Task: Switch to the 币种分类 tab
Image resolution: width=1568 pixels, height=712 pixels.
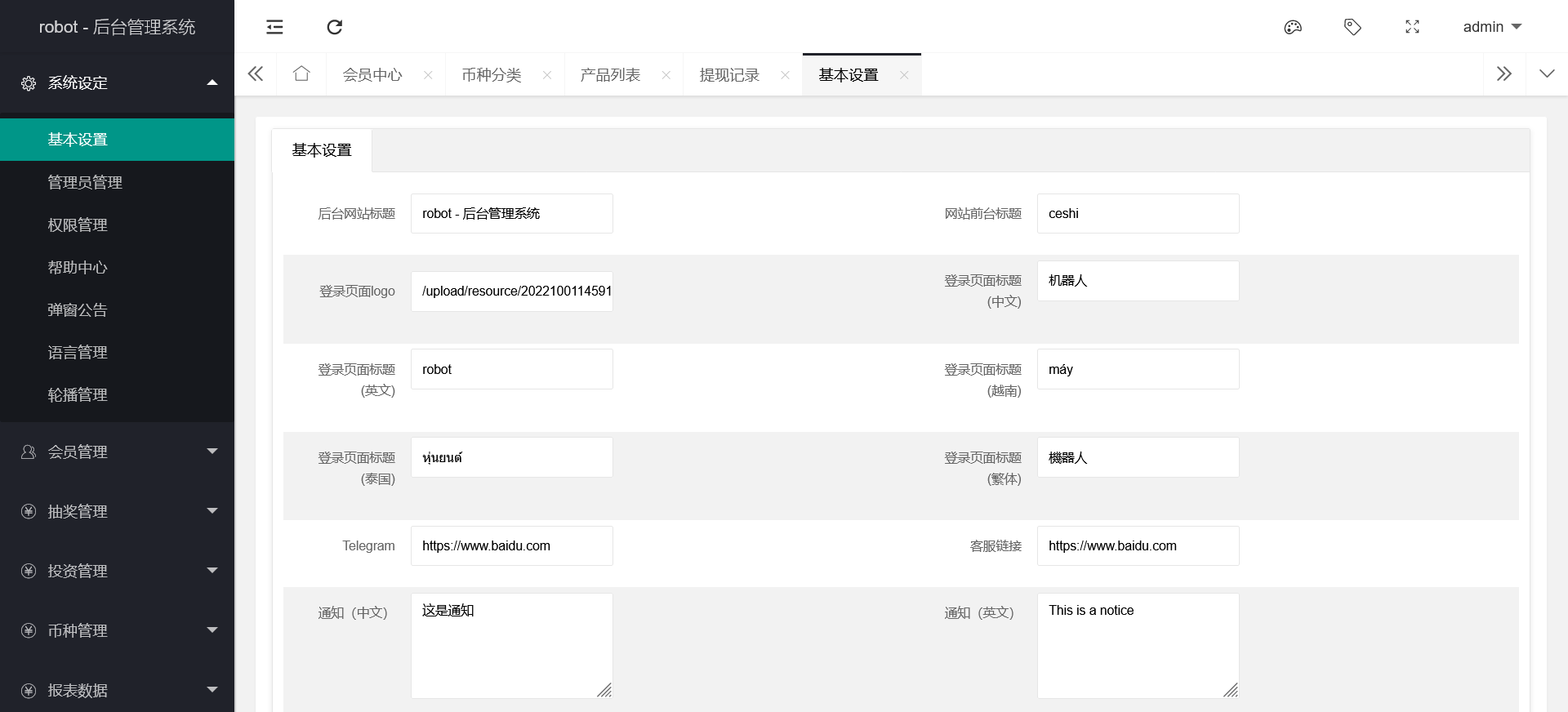Action: [491, 75]
